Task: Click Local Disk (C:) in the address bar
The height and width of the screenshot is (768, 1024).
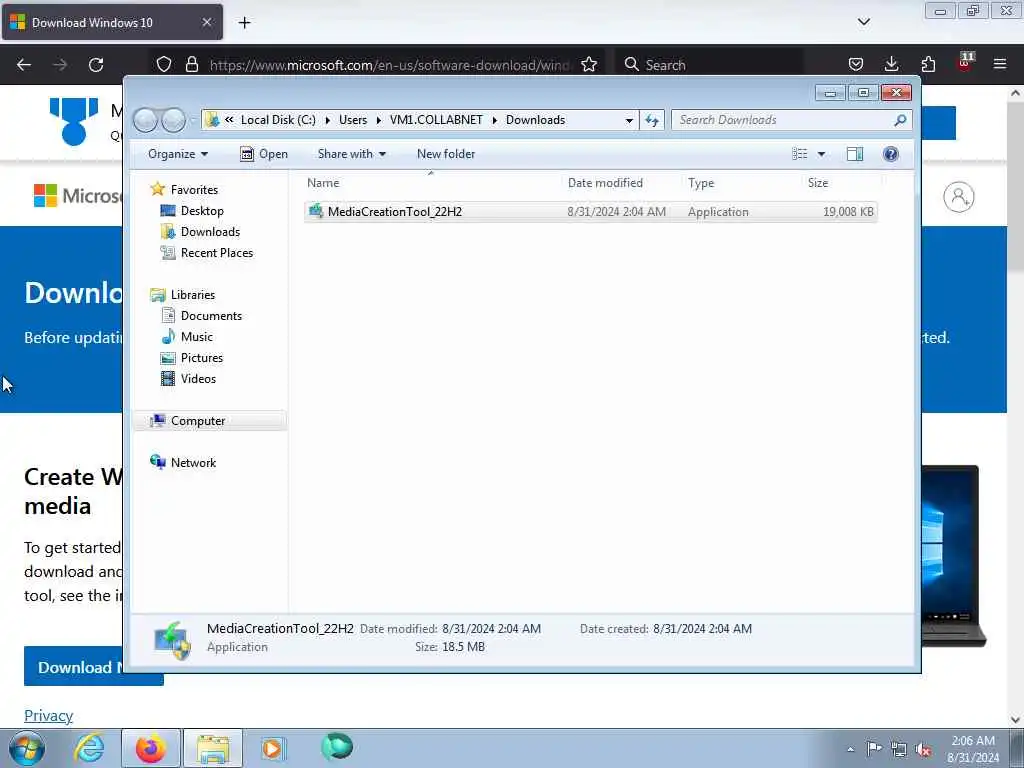Action: coord(278,120)
